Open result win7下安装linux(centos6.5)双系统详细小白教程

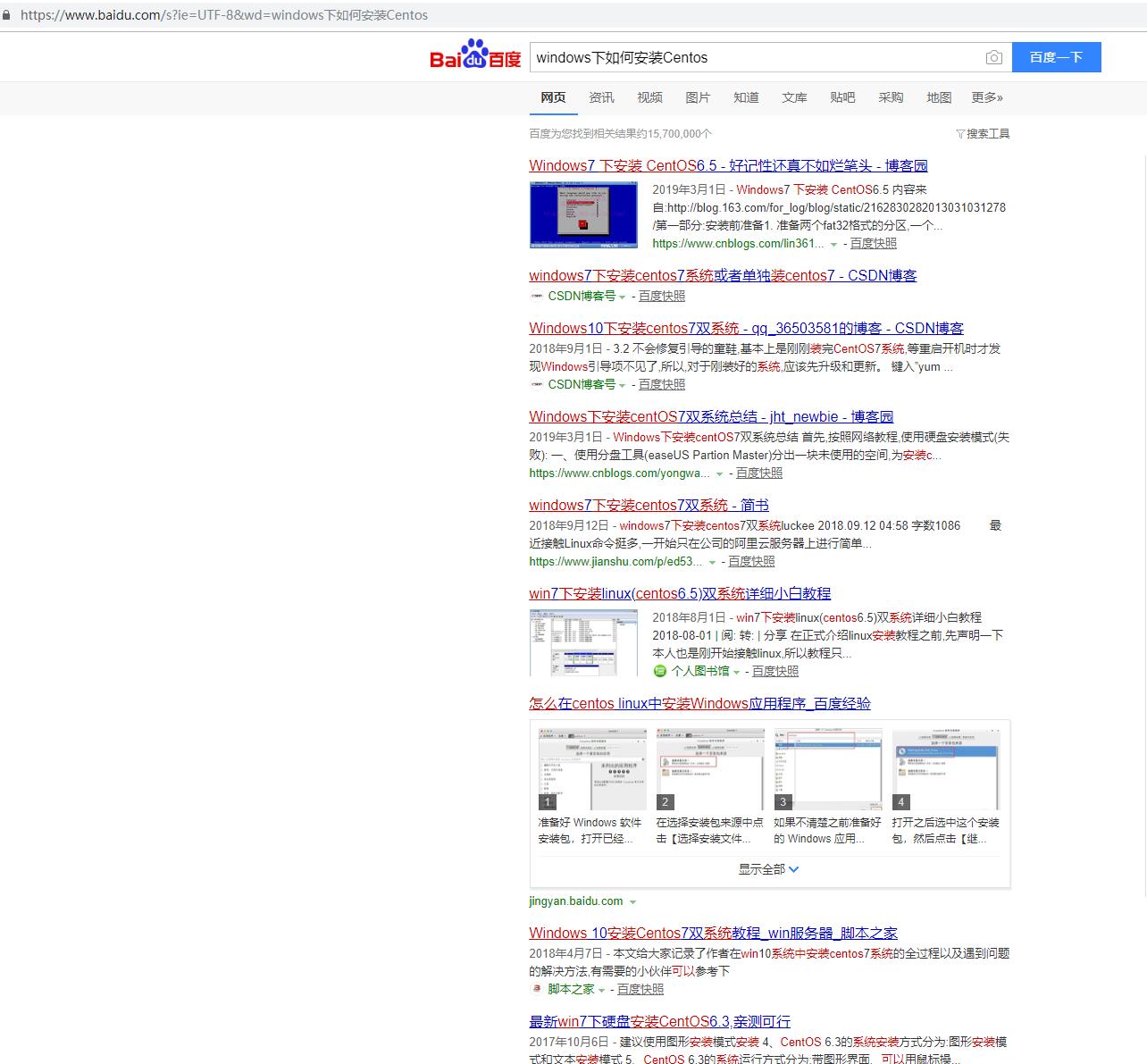(x=680, y=593)
